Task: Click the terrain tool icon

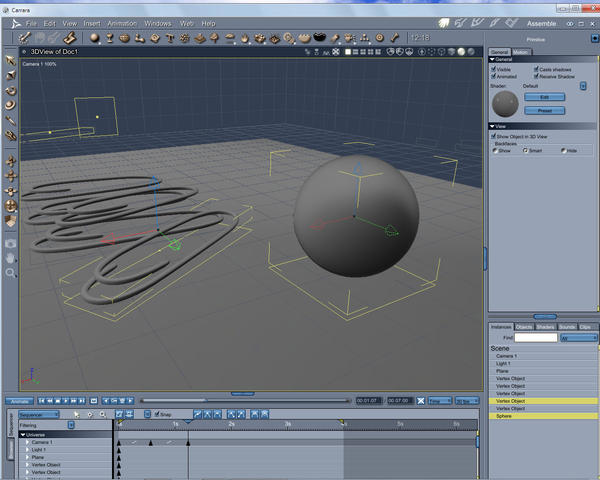Action: [199, 38]
